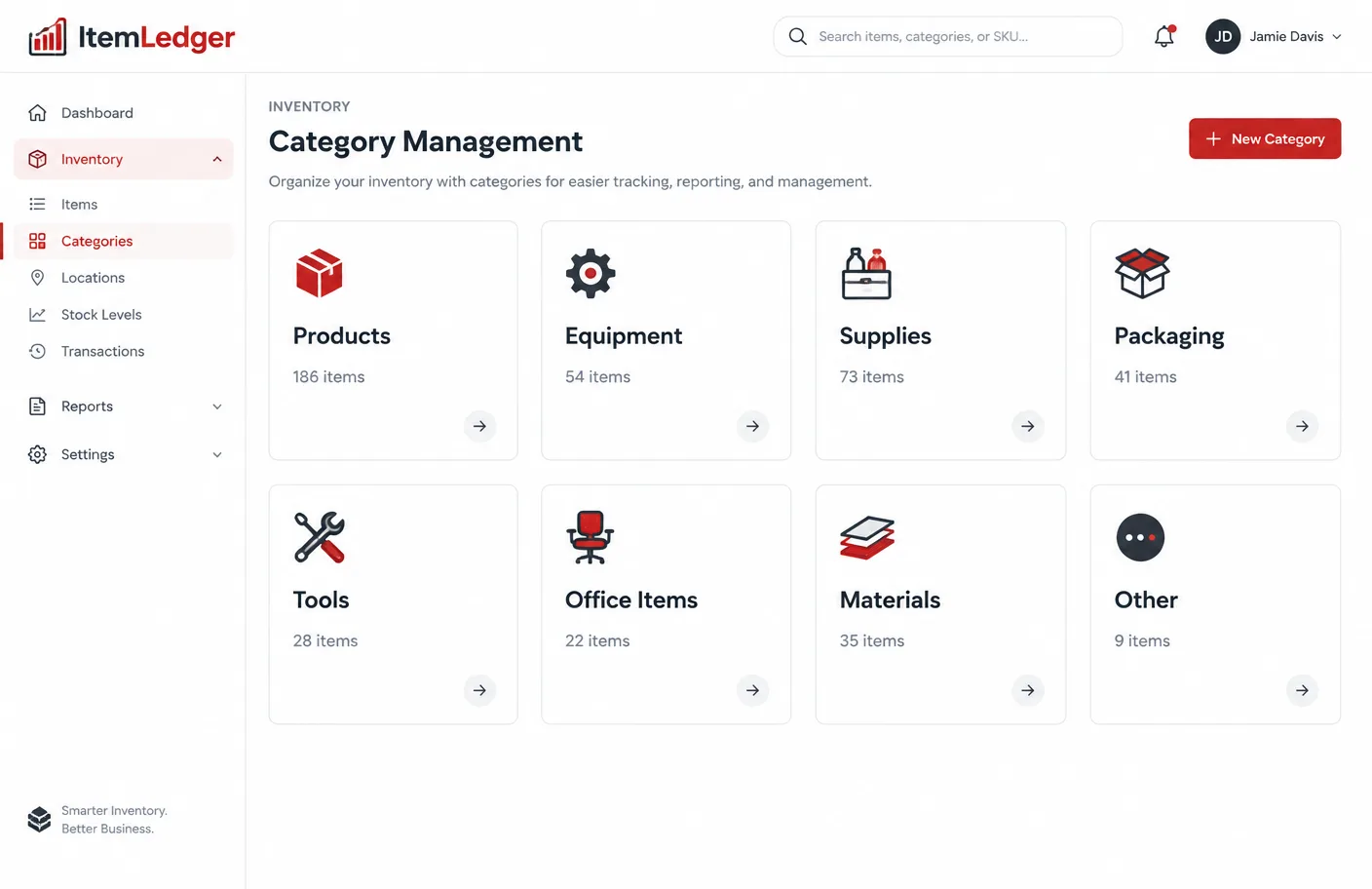The height and width of the screenshot is (889, 1372).
Task: Click the Inventory box icon in sidebar
Action: [x=37, y=159]
